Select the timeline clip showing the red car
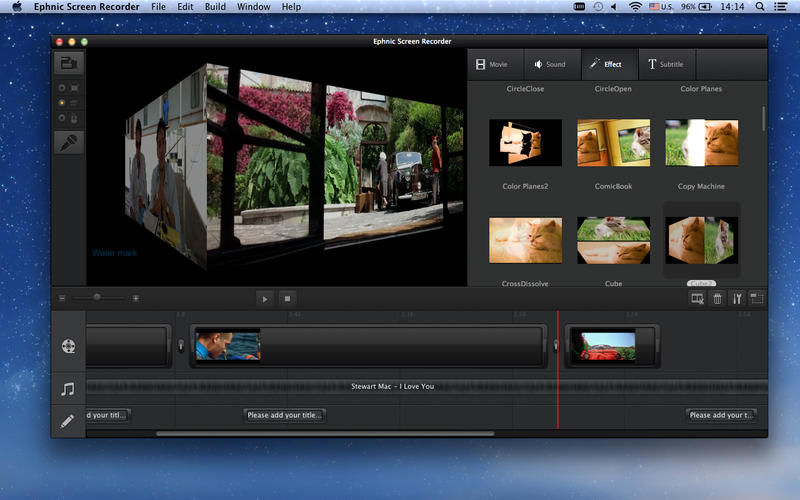 [x=612, y=346]
